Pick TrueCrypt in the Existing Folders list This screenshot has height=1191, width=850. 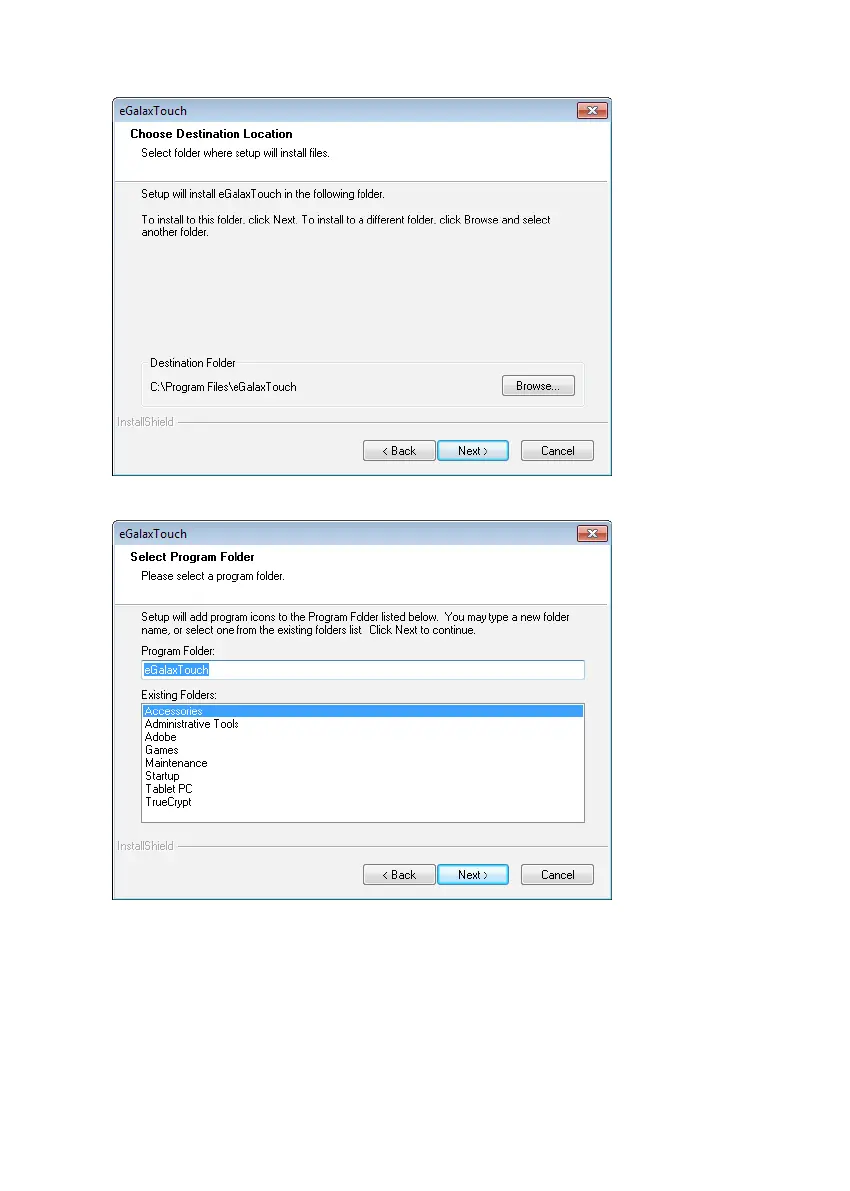[x=363, y=801]
